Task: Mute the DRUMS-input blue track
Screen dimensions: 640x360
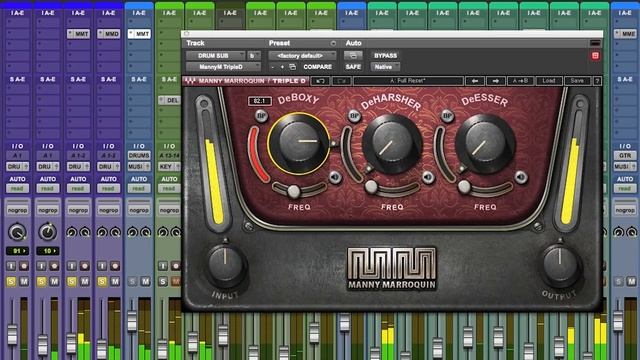Action: click(145, 281)
